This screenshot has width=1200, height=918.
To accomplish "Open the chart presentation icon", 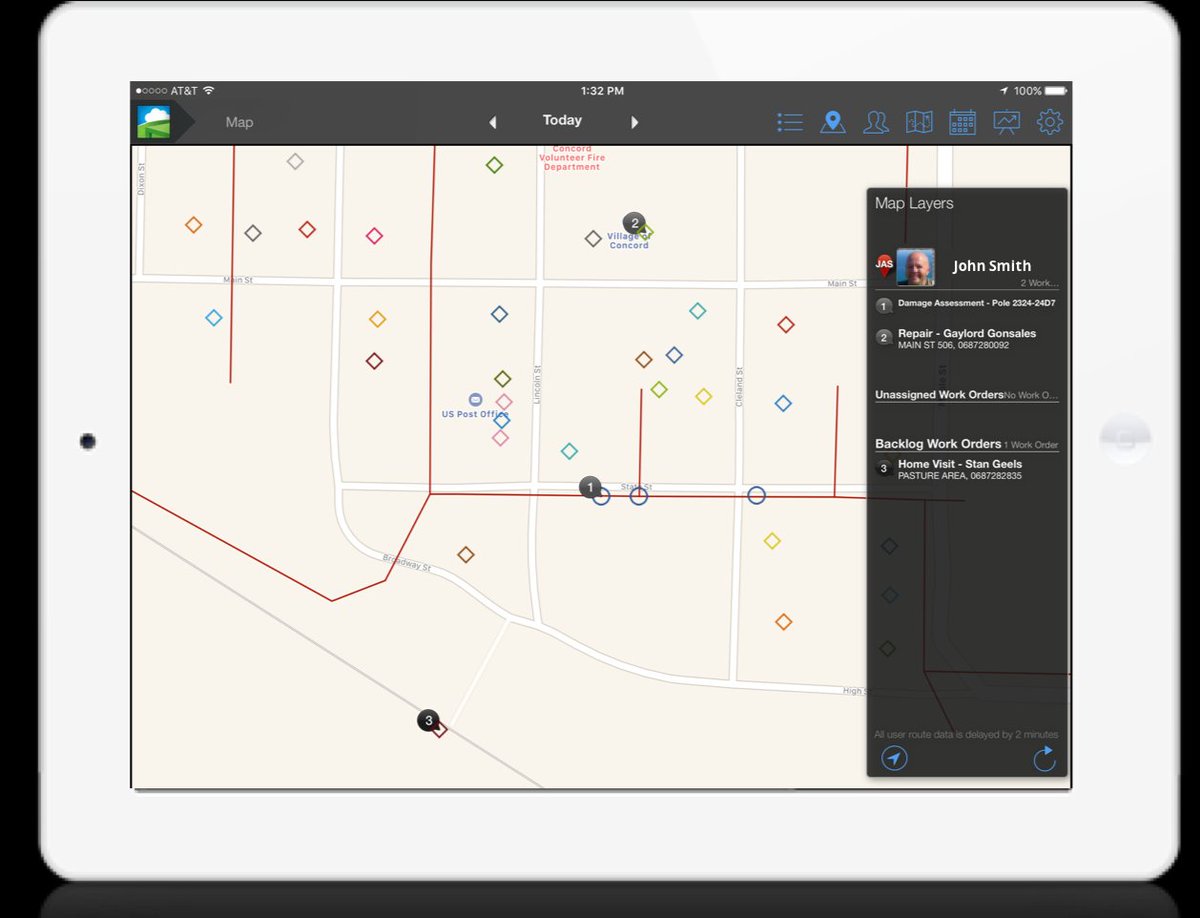I will [1006, 122].
